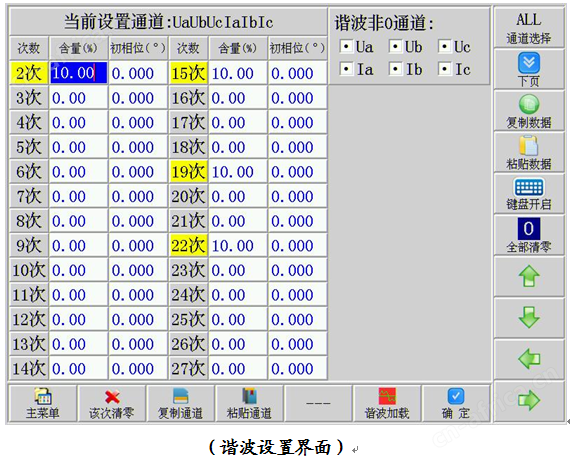Screen dimensions: 570x458
Task: Click the 粘贴通道 paste channel button
Action: 249,403
